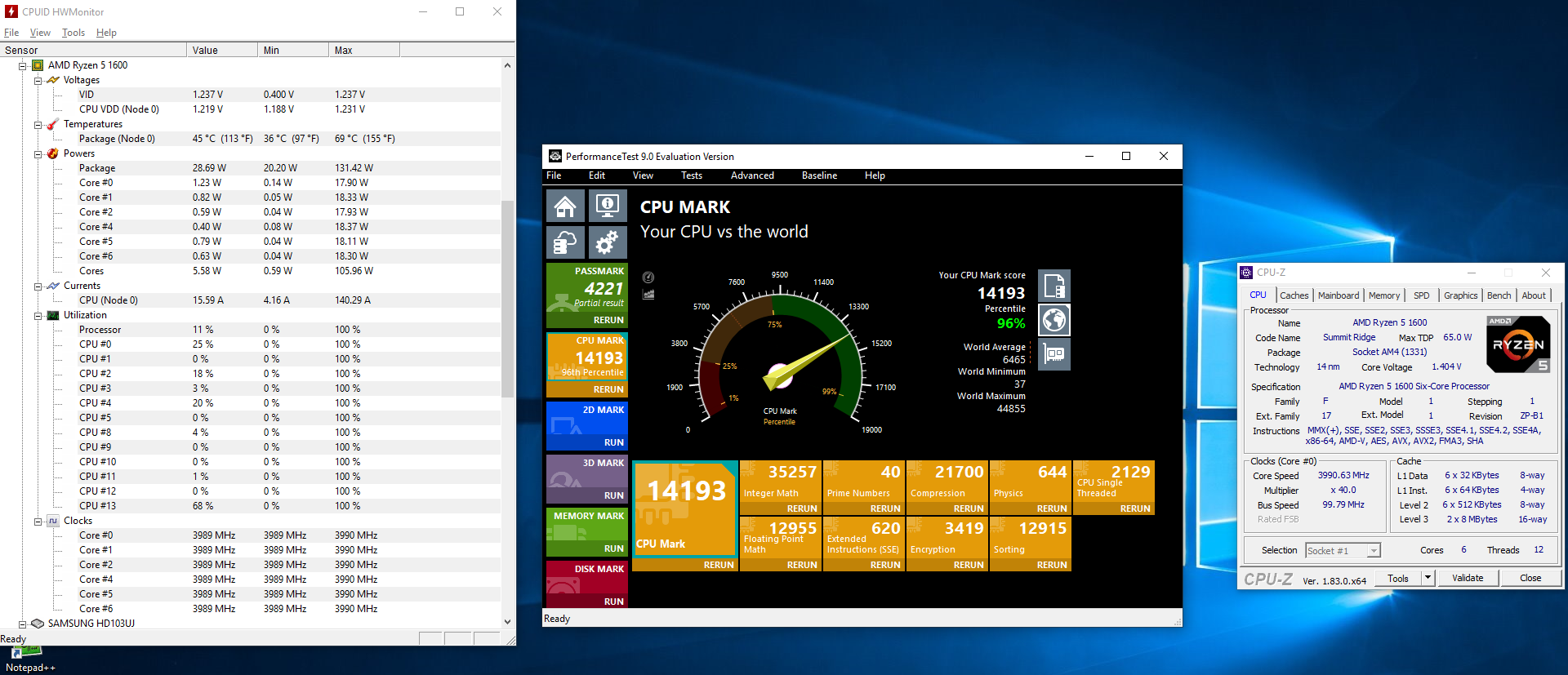Open the Tools dropdown arrow in CPU-Z
1568x675 pixels.
click(1428, 578)
